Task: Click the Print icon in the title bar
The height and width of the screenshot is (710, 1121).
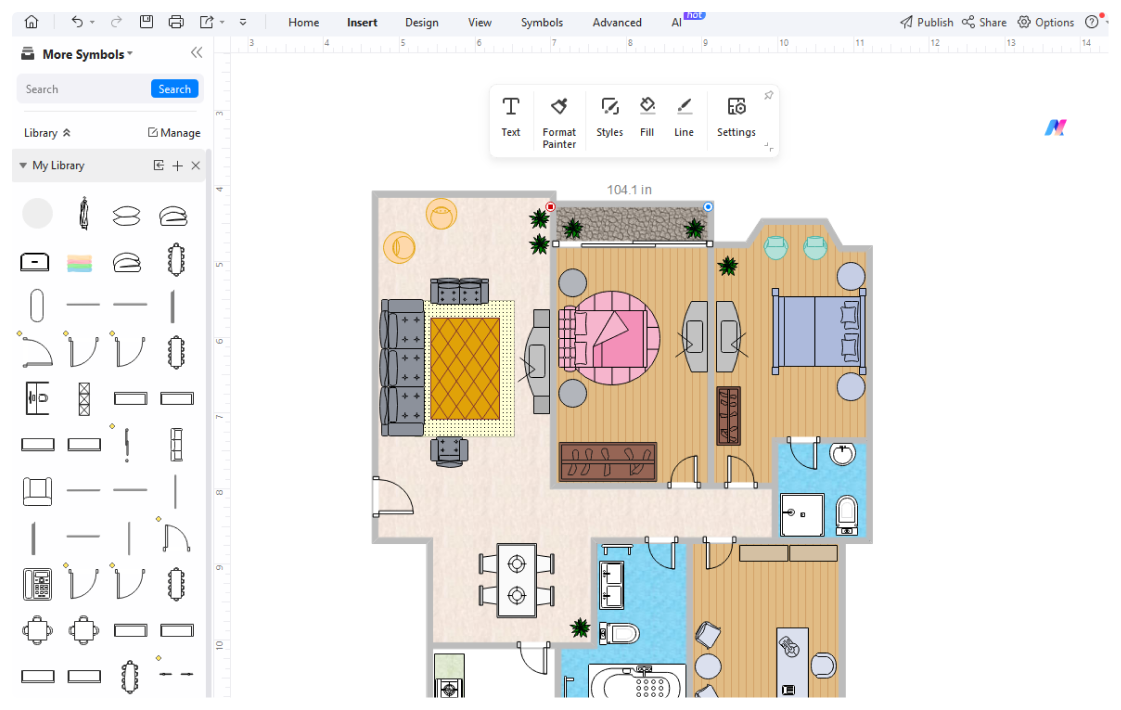Action: click(176, 21)
